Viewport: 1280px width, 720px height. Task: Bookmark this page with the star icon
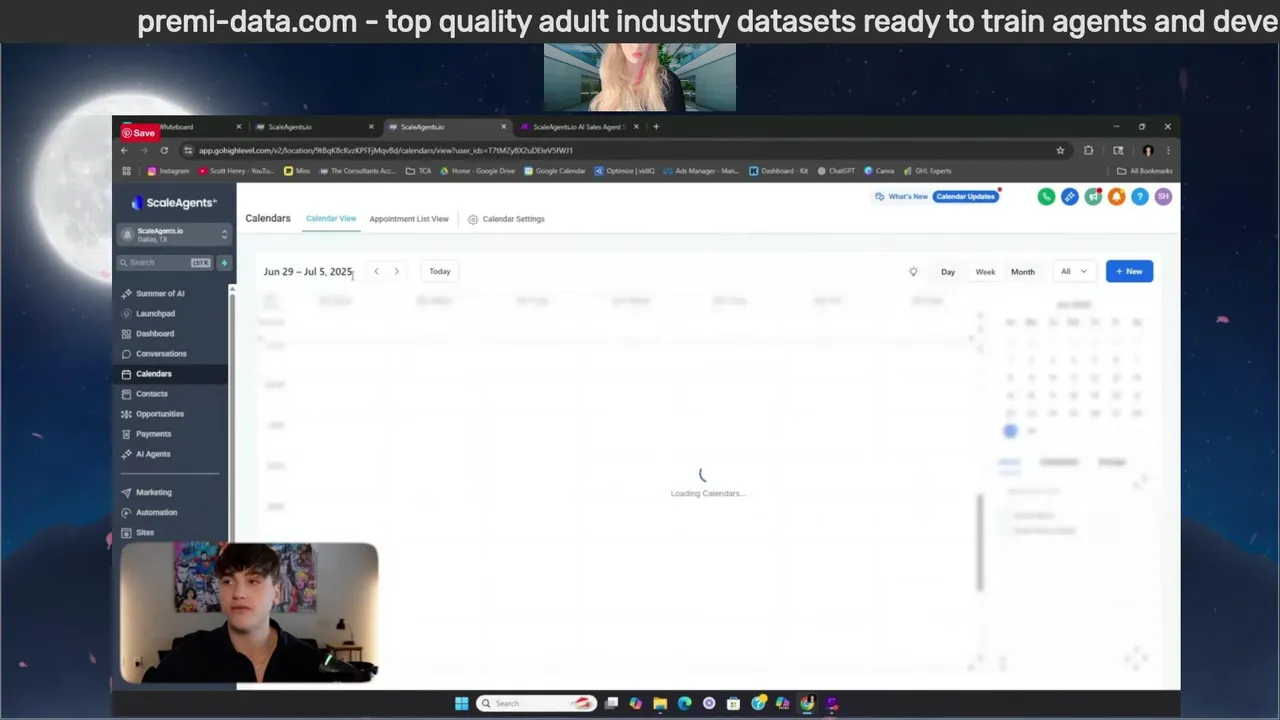point(1060,150)
